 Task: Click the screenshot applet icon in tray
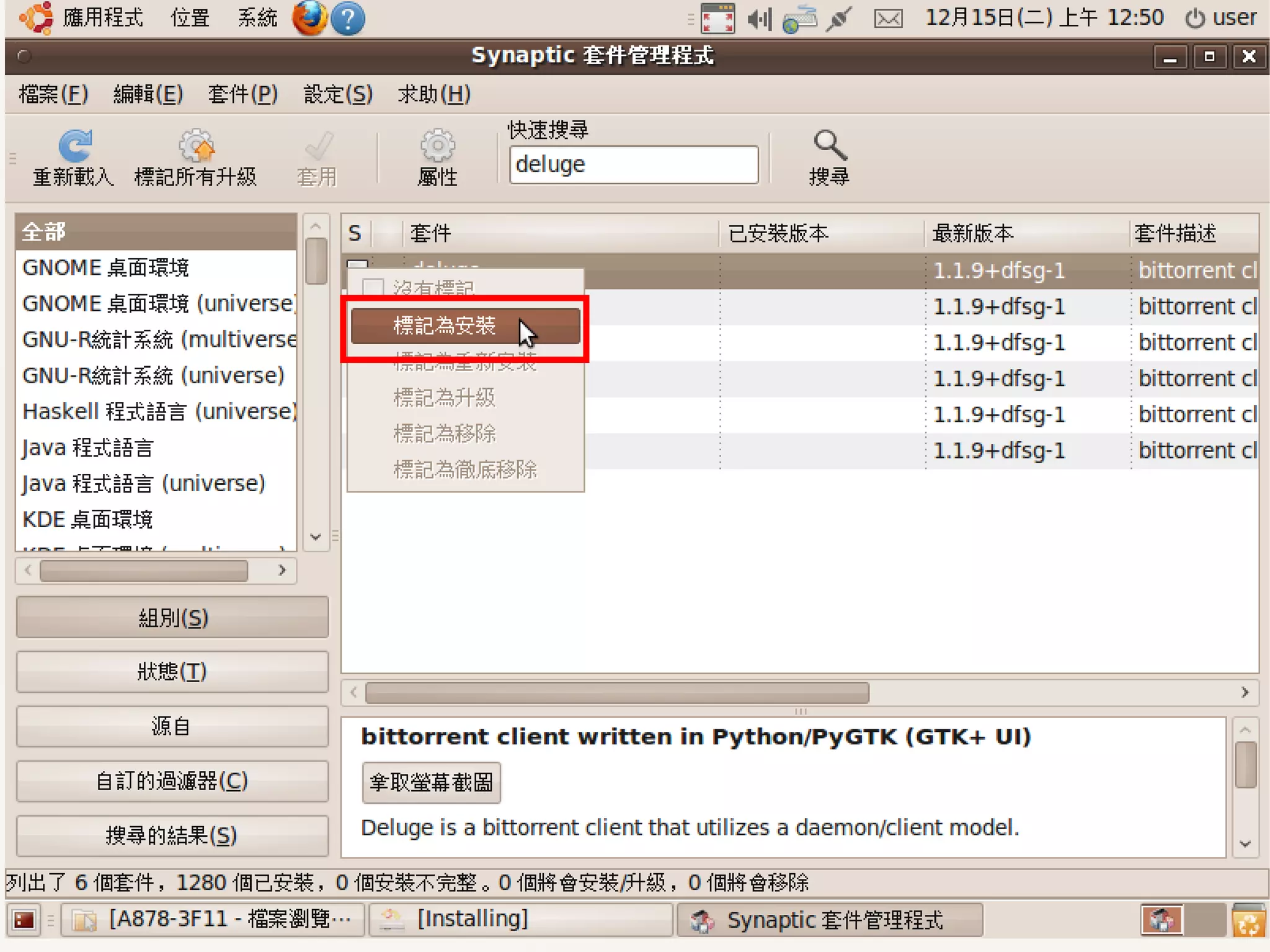click(x=717, y=19)
